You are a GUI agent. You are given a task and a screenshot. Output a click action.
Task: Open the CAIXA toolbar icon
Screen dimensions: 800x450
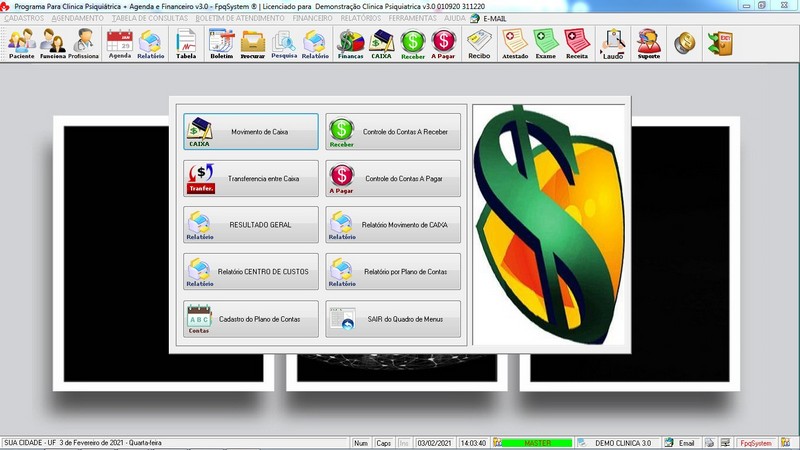(x=381, y=44)
